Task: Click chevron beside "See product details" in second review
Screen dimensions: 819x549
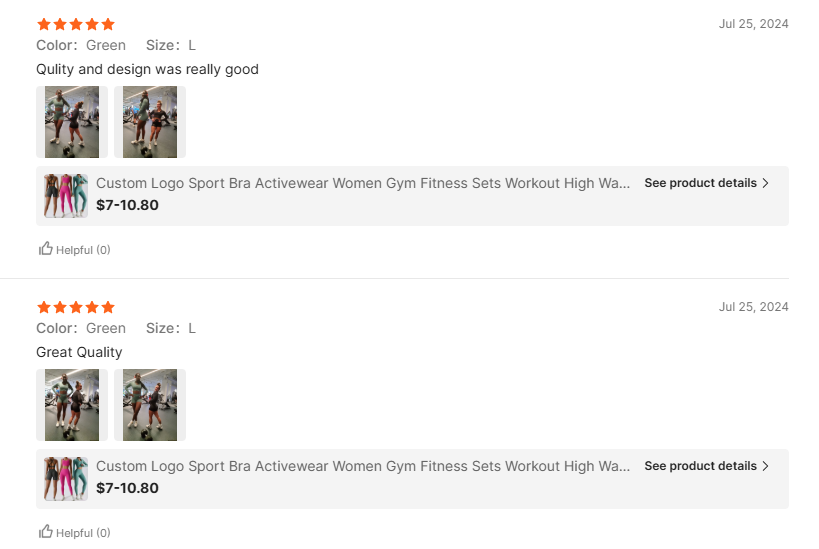Action: (766, 466)
